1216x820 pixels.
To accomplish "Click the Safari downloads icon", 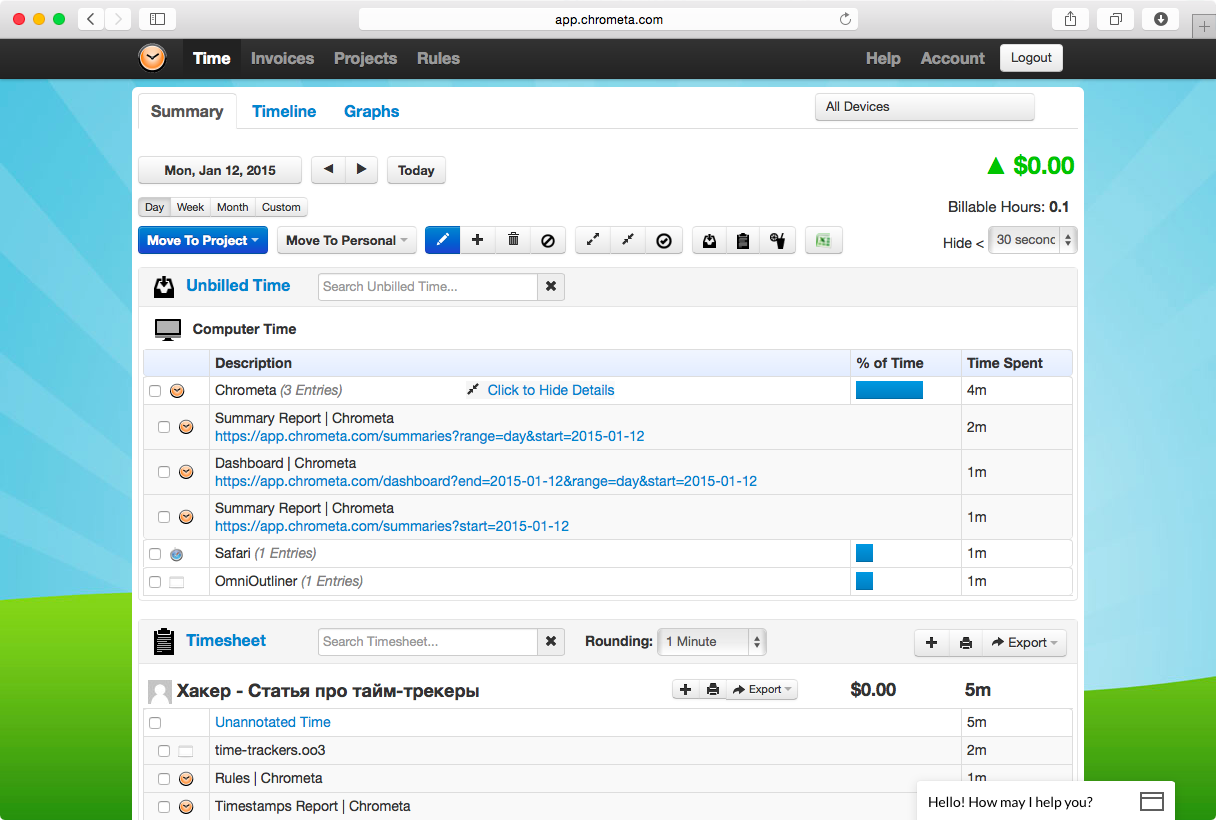I will [1161, 19].
